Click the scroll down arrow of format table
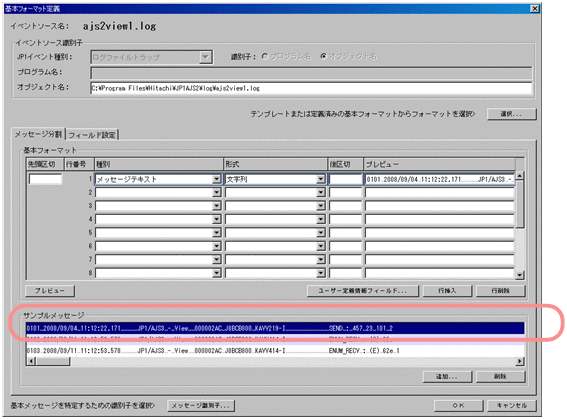The image size is (567, 420). pyautogui.click(x=520, y=275)
